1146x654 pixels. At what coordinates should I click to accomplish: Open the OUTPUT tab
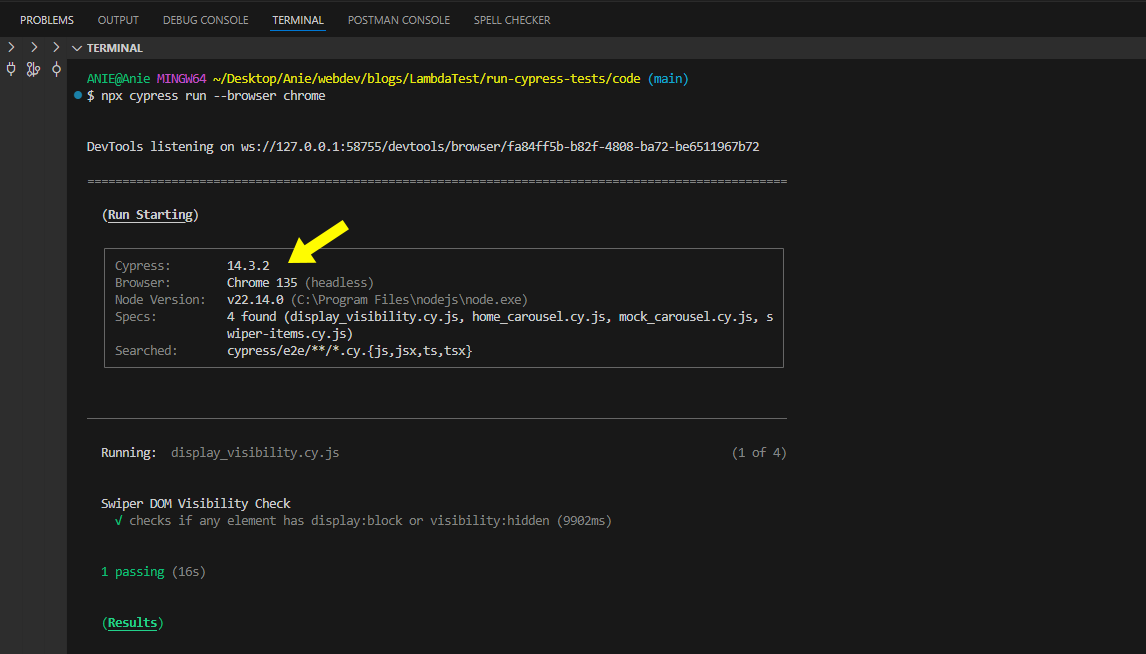(118, 19)
